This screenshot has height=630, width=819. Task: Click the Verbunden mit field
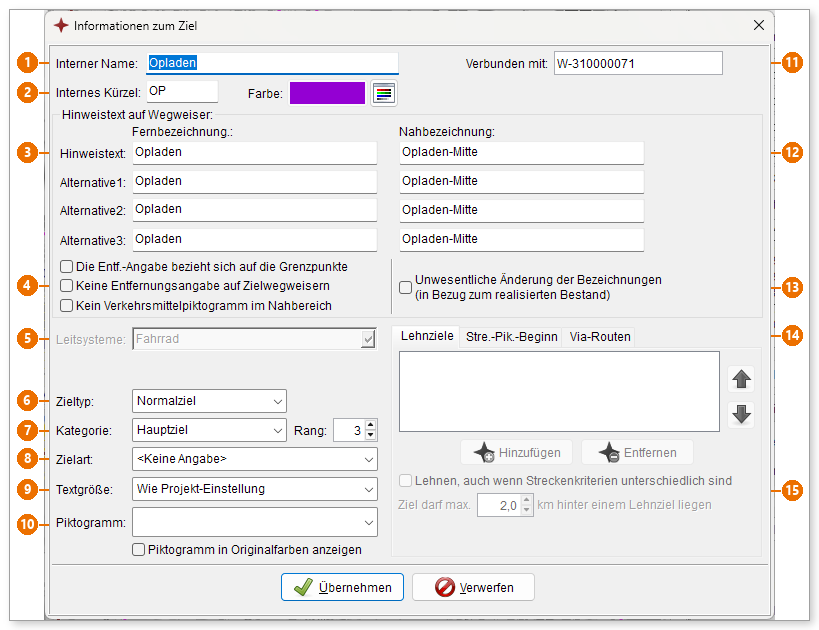[x=638, y=63]
